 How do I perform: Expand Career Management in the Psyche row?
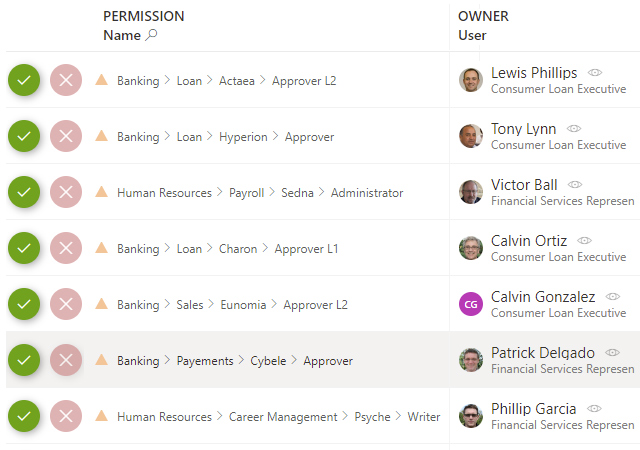click(x=283, y=417)
